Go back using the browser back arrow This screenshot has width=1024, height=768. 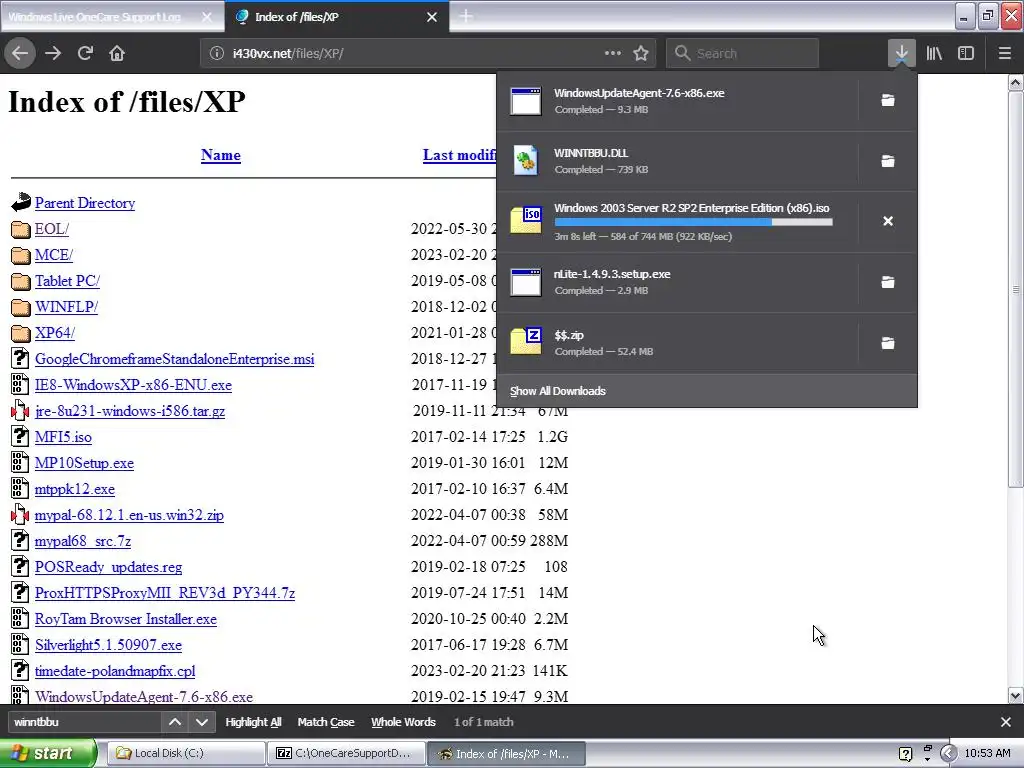(20, 53)
